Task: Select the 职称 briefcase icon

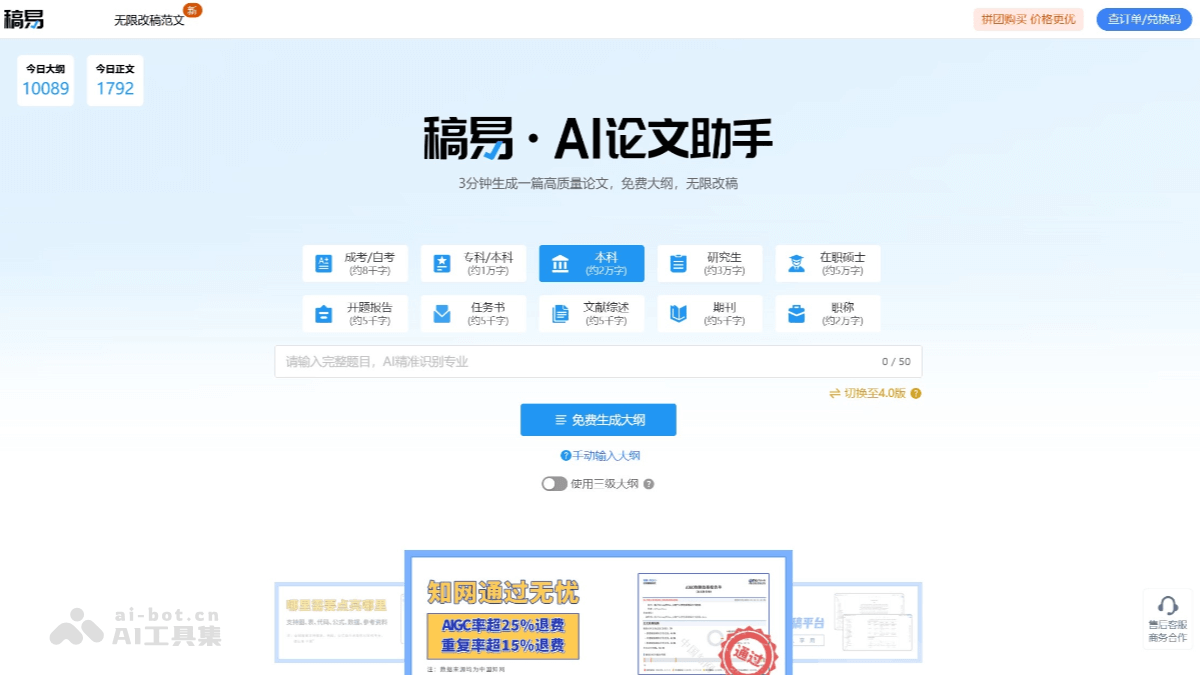Action: [796, 313]
